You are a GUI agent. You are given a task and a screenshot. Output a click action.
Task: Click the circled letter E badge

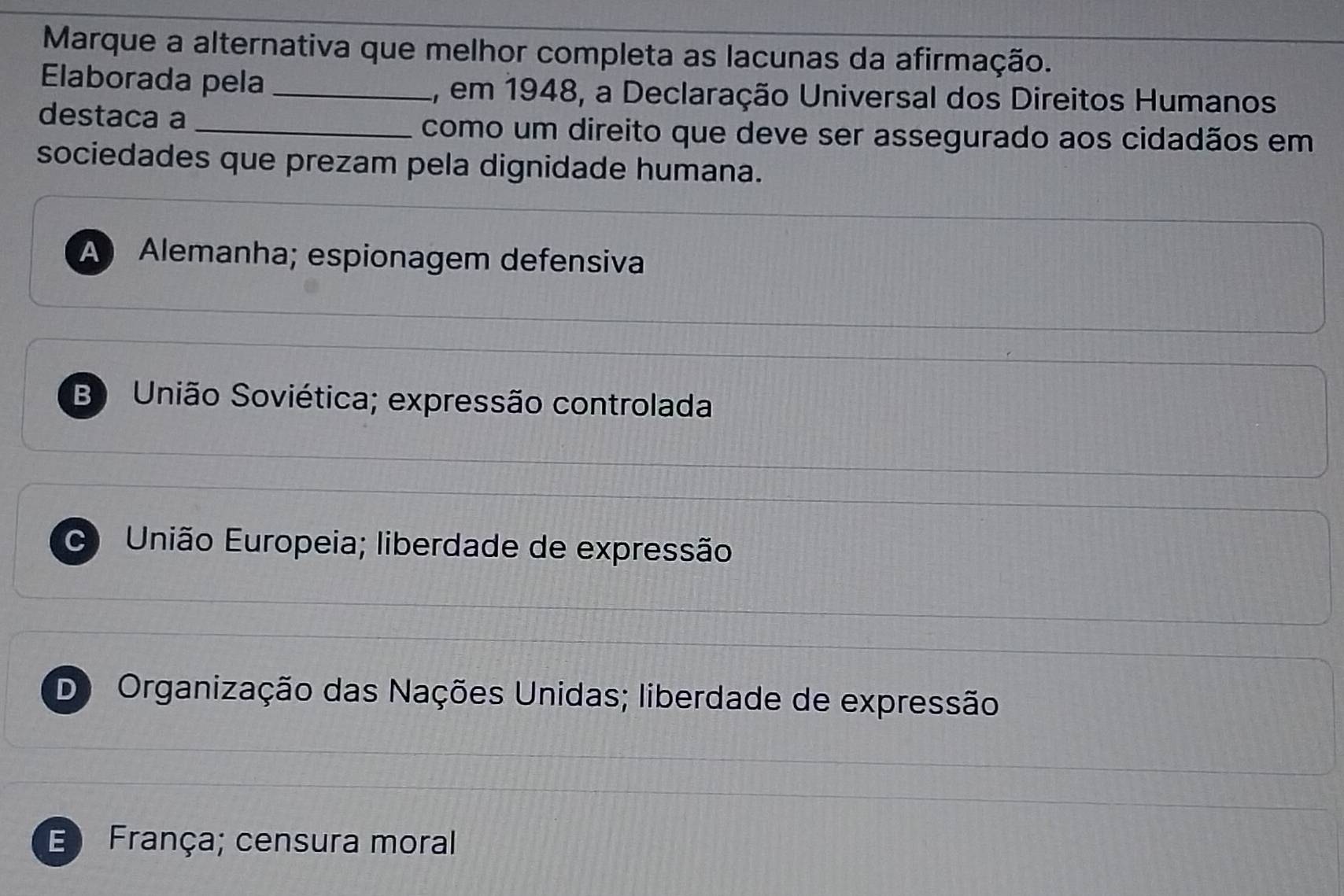[x=56, y=842]
